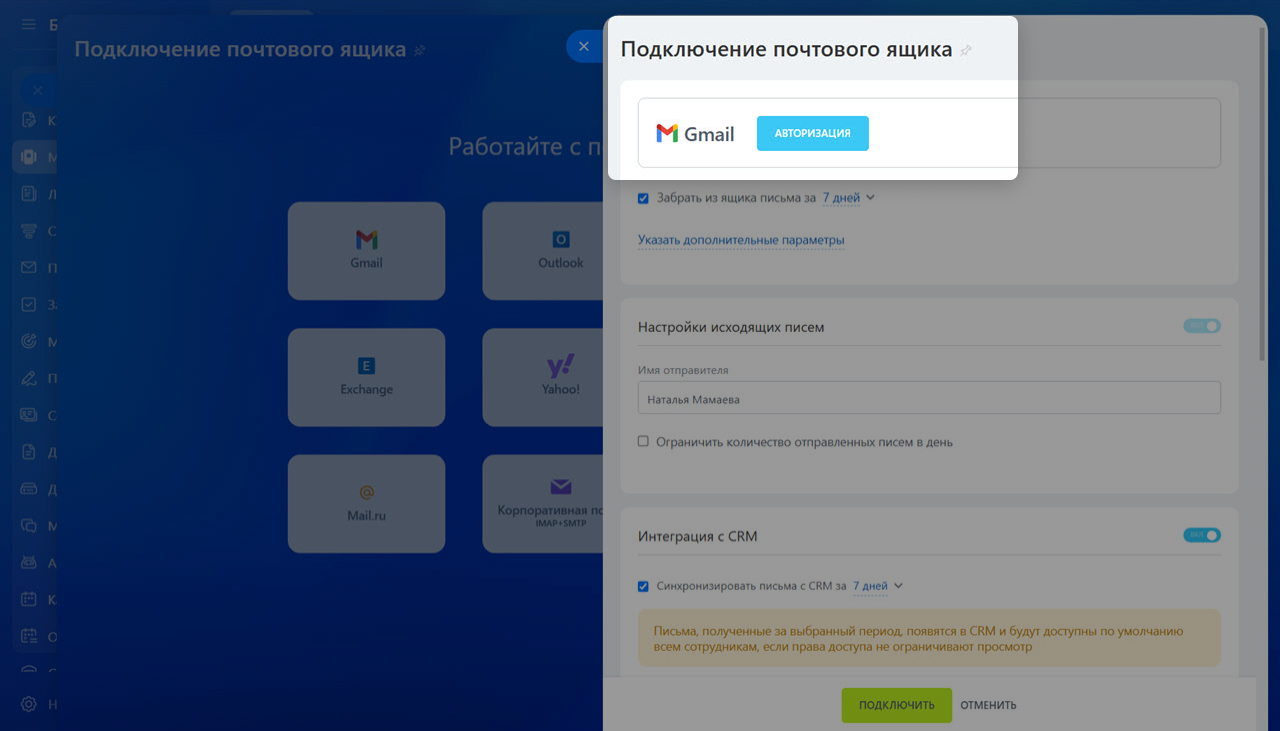Toggle the Синхронизировать письма с CRM checkbox
The image size is (1280, 731).
coord(643,586)
